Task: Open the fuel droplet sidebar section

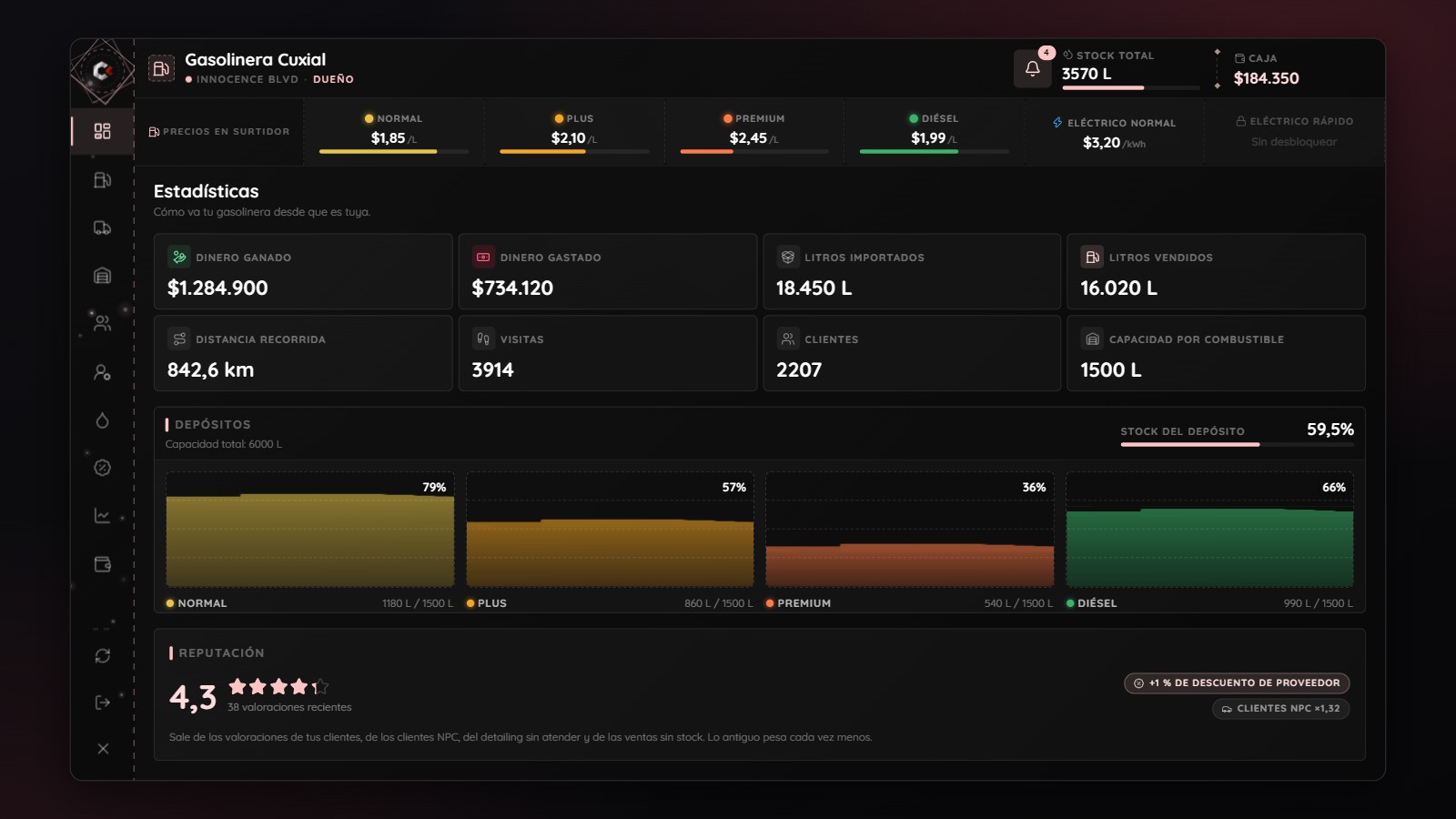Action: click(x=102, y=420)
